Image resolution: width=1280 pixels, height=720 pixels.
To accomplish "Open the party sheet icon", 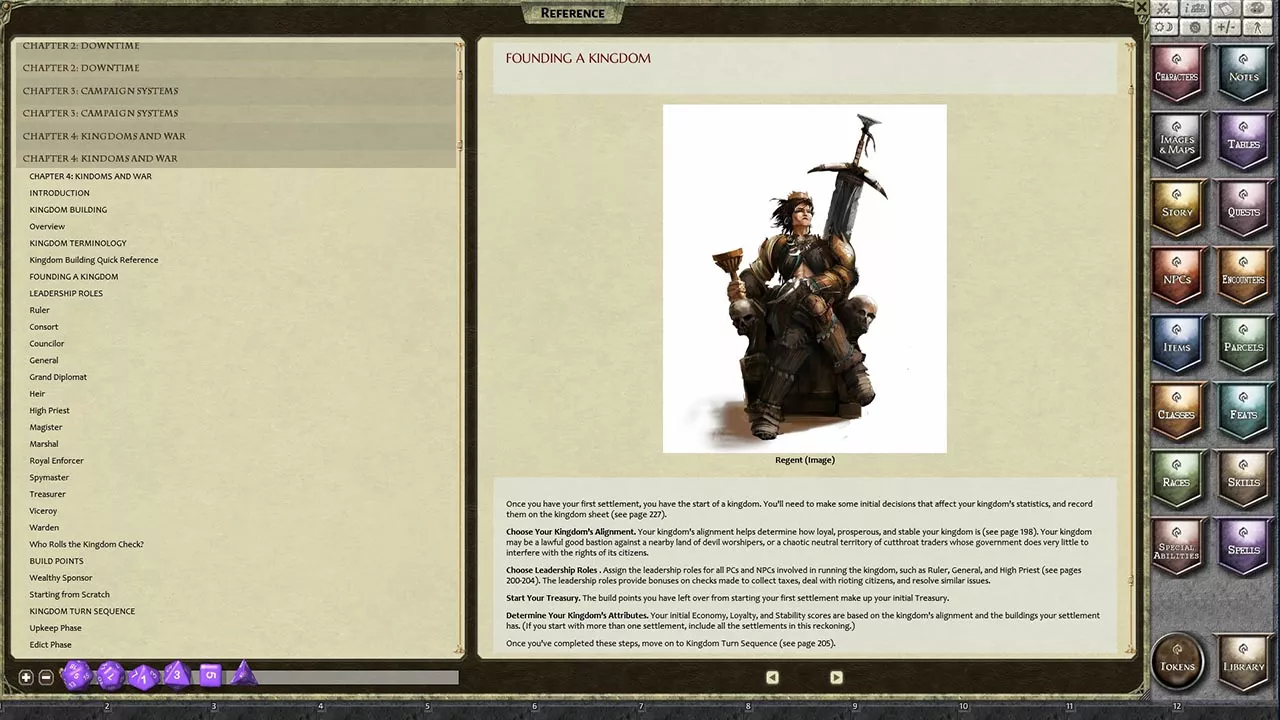I will [1194, 8].
